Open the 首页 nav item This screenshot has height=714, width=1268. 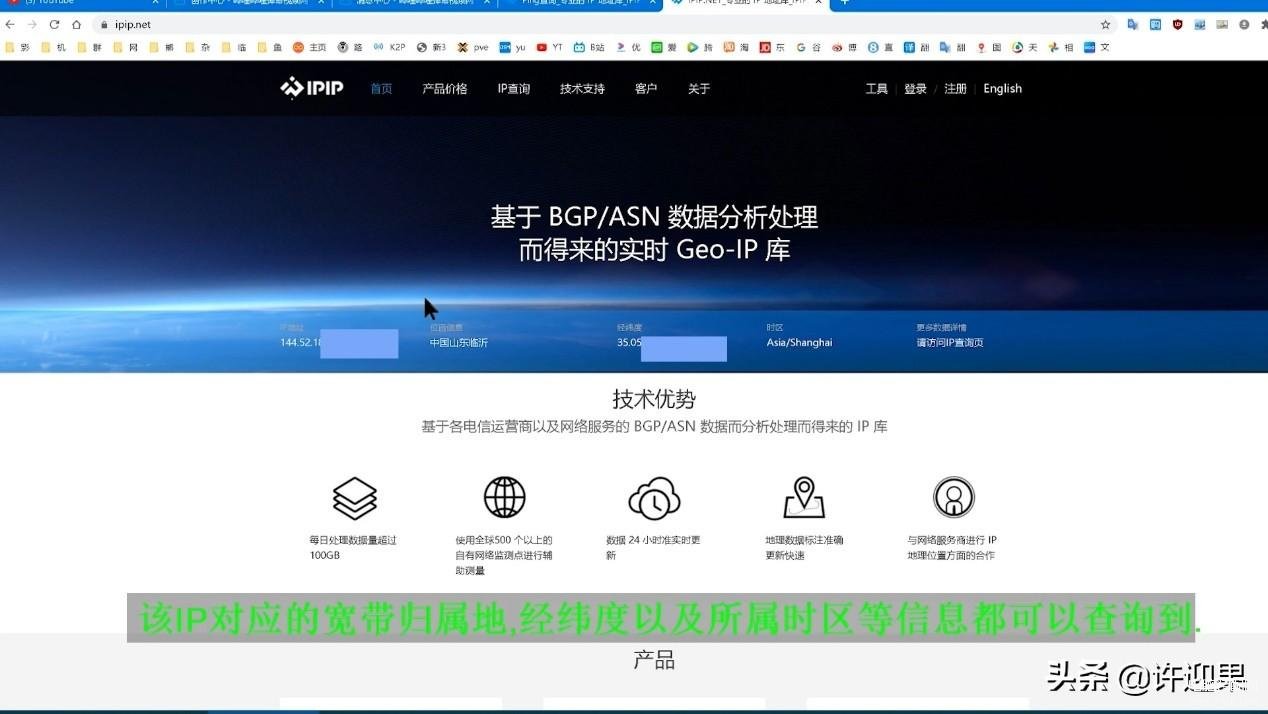pyautogui.click(x=381, y=89)
